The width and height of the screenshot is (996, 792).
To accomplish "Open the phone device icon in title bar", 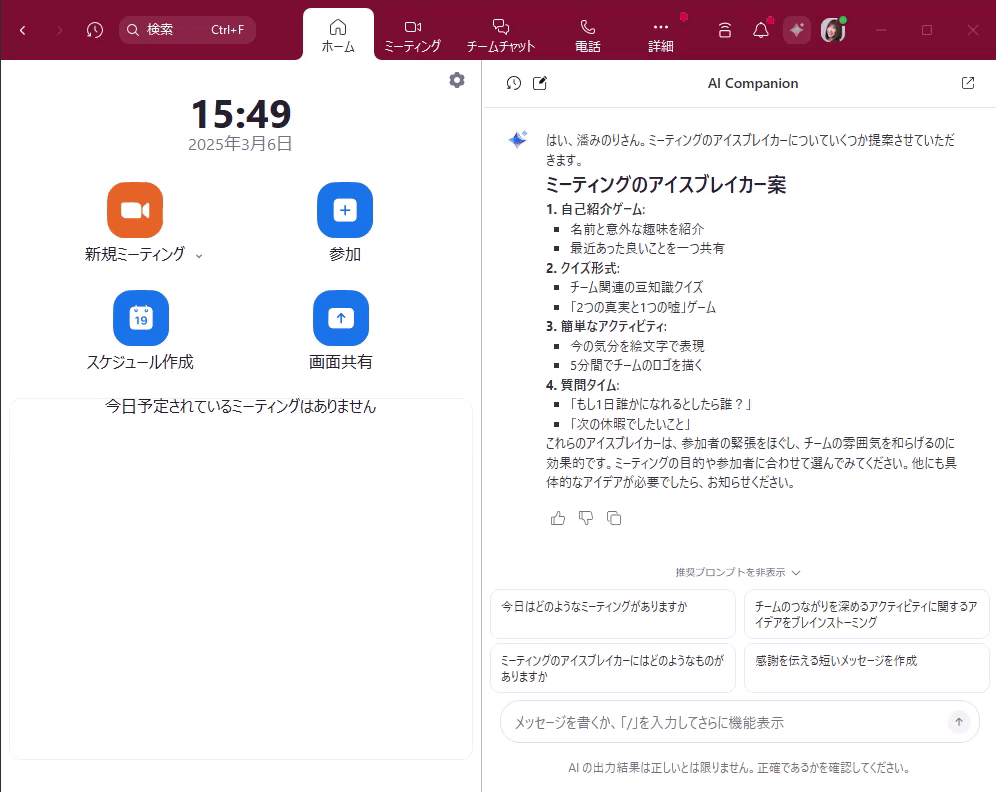I will point(725,30).
